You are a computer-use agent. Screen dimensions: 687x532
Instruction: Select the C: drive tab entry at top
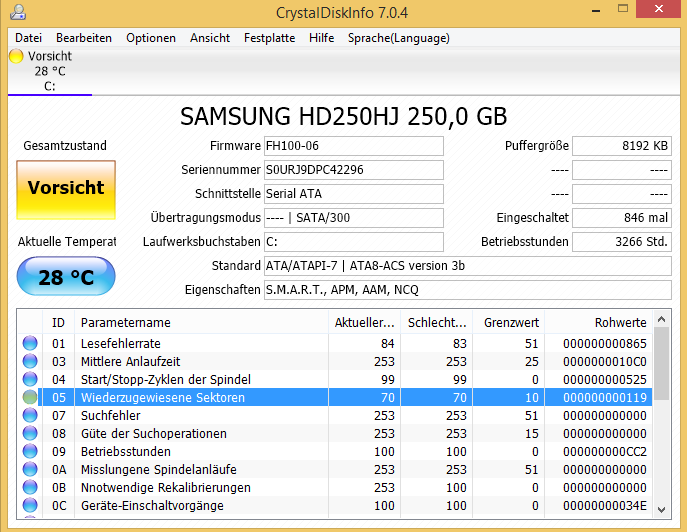[50, 71]
